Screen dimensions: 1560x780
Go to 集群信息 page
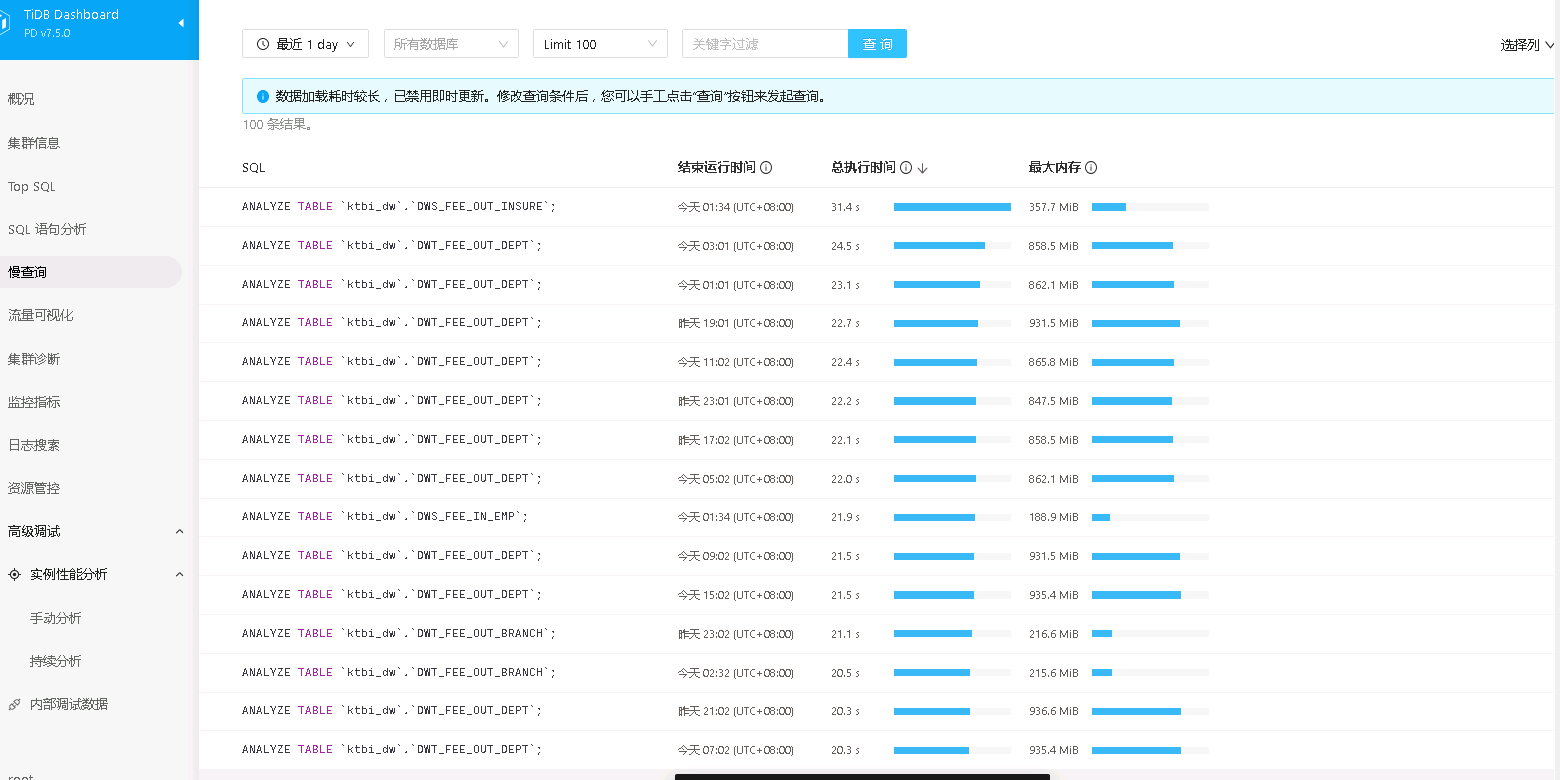point(34,143)
